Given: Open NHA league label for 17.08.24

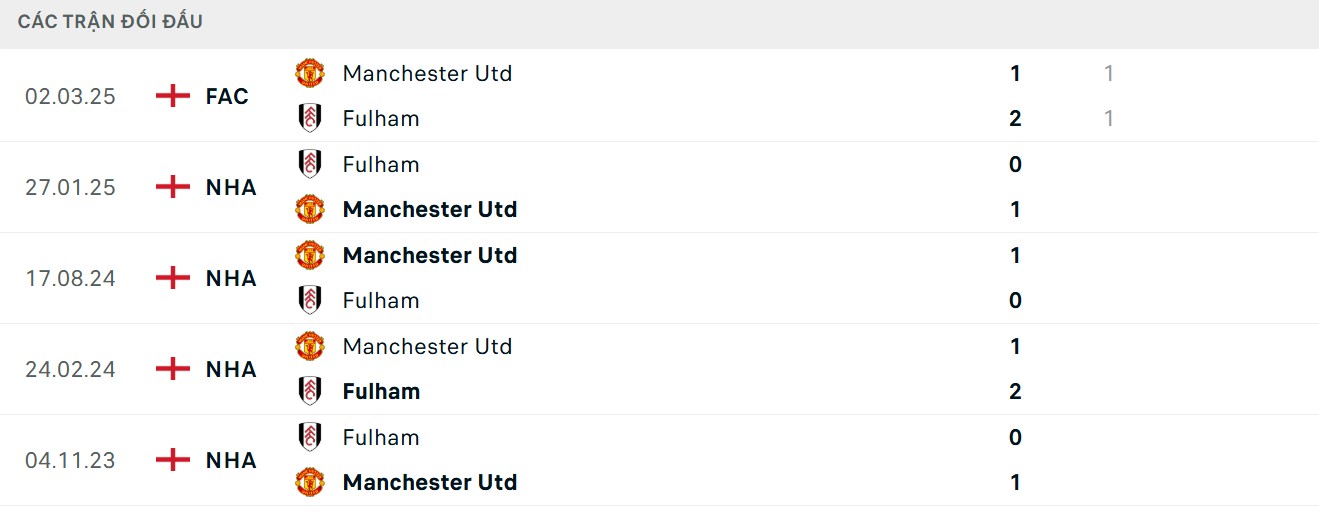Looking at the screenshot, I should pyautogui.click(x=231, y=278).
